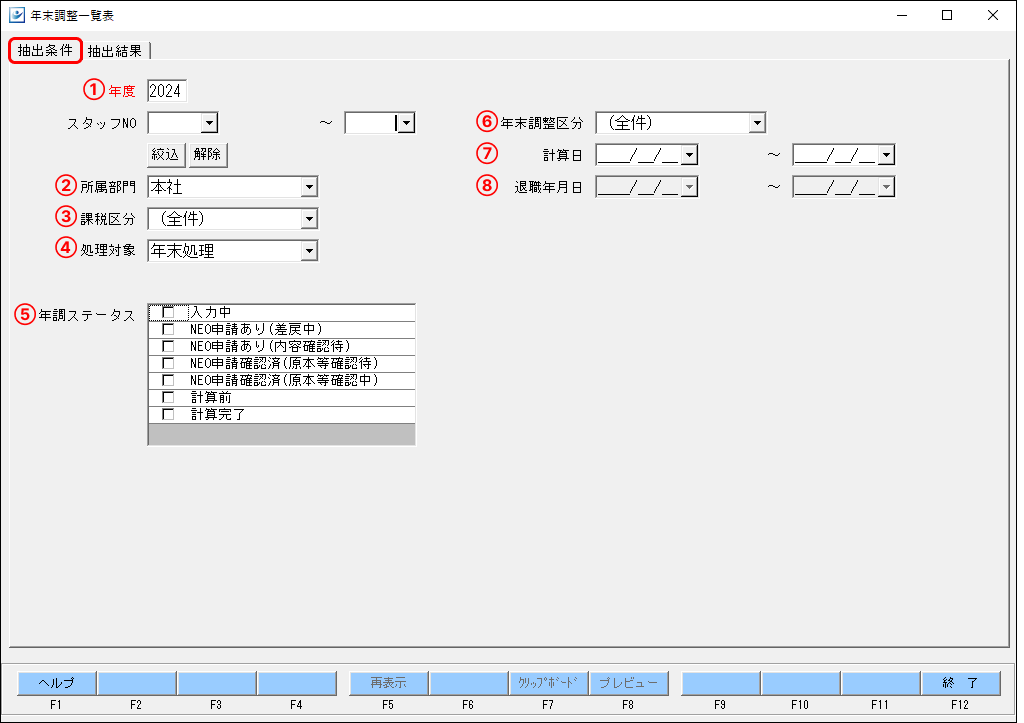Click the ヘルプ F1 button
Viewport: 1024px width, 723px height.
[57, 683]
